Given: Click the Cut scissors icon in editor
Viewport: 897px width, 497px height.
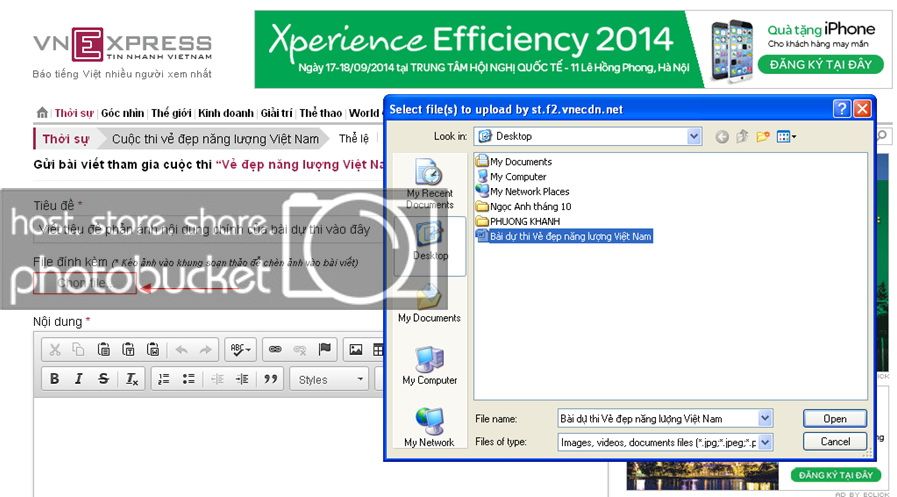Looking at the screenshot, I should pos(55,349).
